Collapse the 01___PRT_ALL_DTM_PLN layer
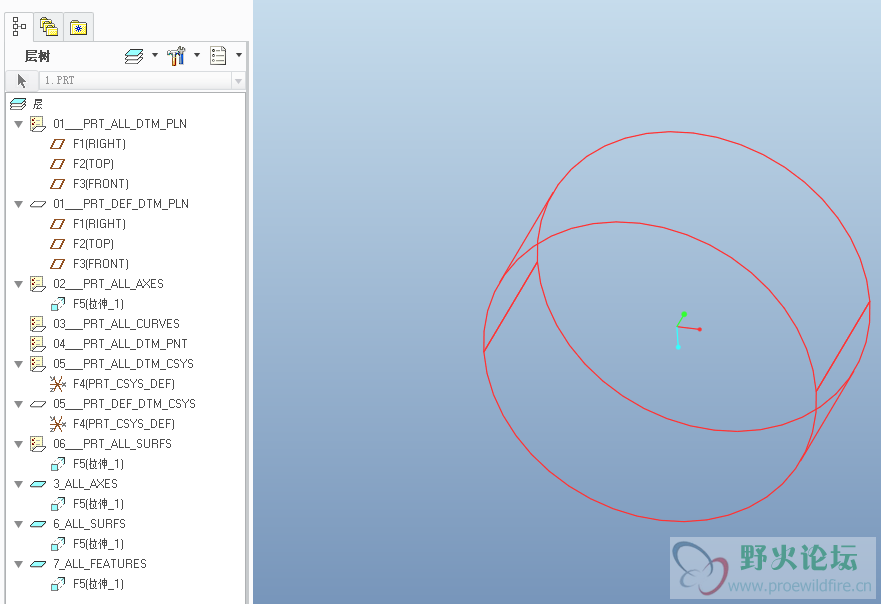 coord(19,124)
